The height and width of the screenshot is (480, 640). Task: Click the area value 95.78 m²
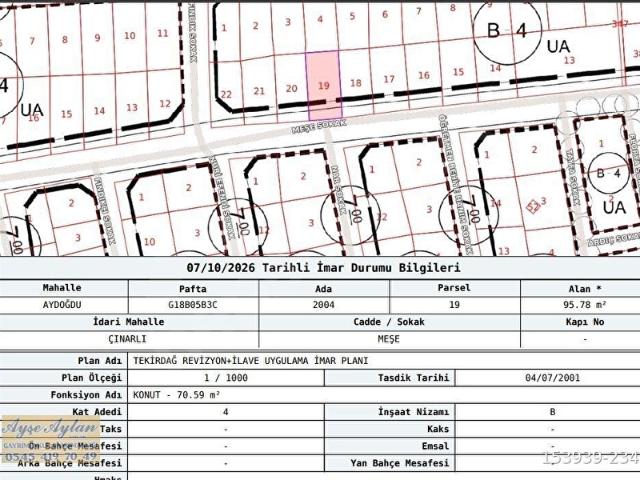pos(584,305)
